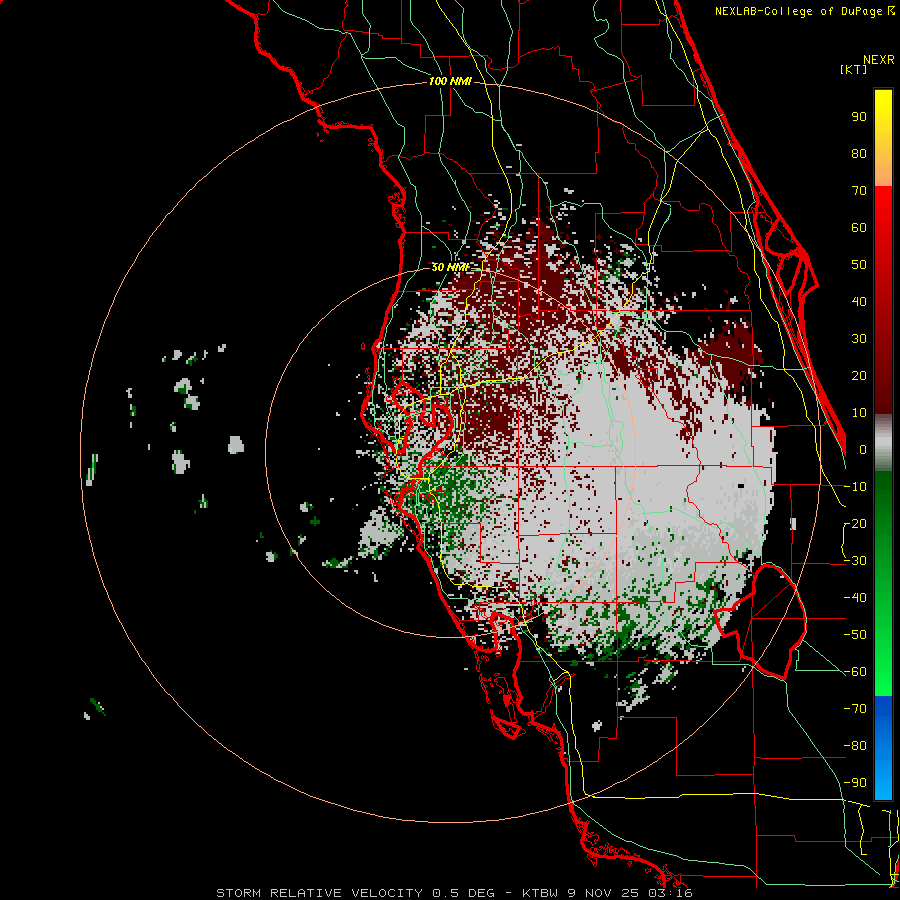Click the Storm Relative Velocity caption at the bottom

click(454, 893)
